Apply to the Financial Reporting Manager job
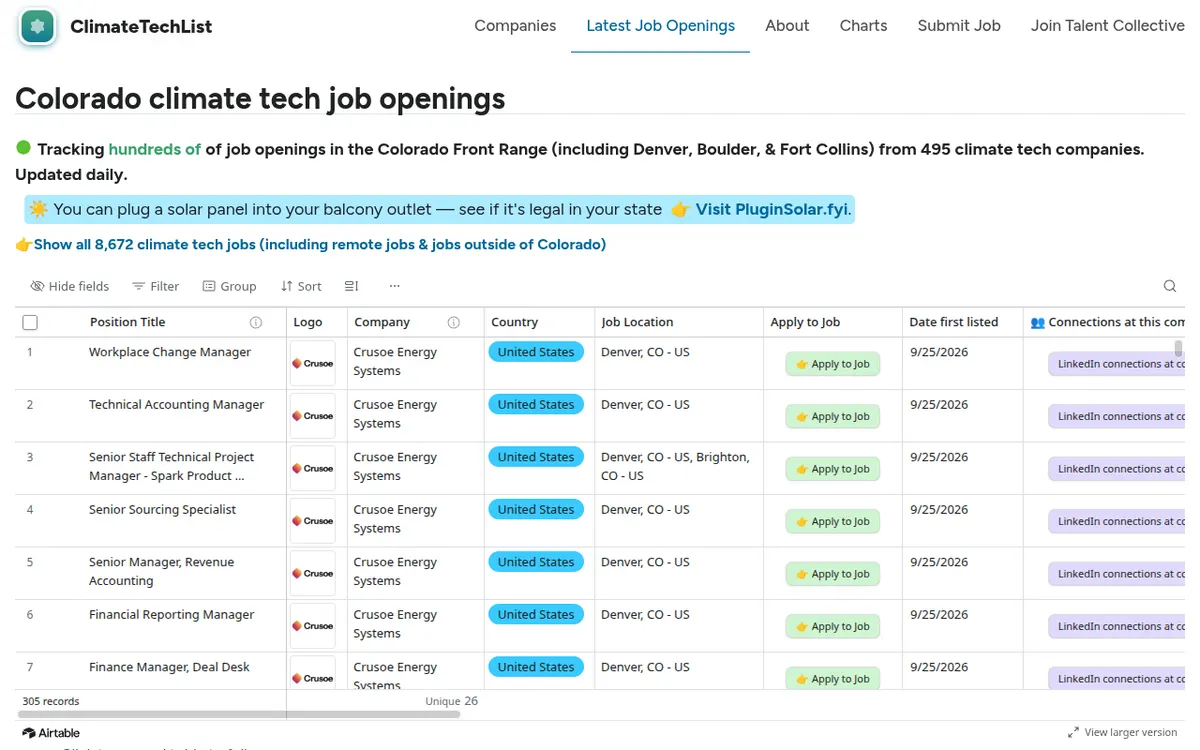The image size is (1200, 750). tap(832, 626)
